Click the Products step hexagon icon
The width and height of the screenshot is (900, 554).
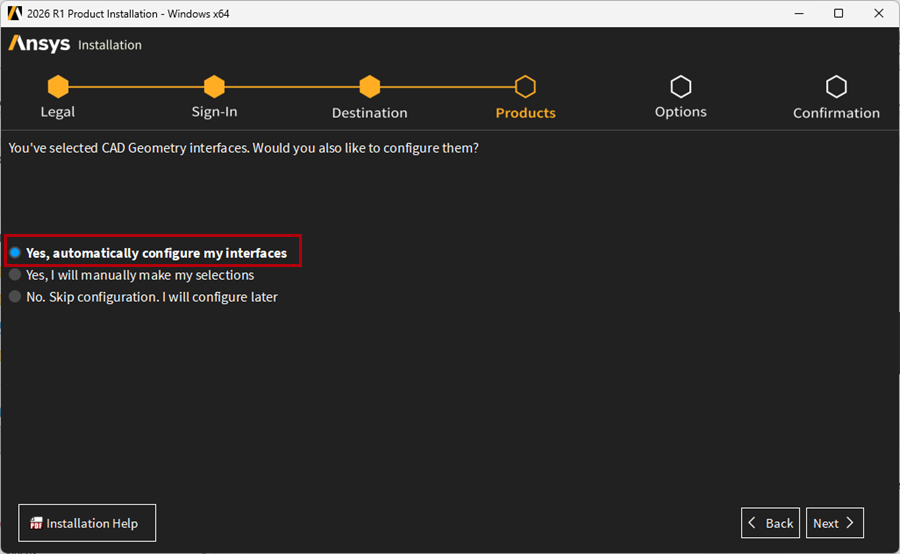click(x=525, y=87)
